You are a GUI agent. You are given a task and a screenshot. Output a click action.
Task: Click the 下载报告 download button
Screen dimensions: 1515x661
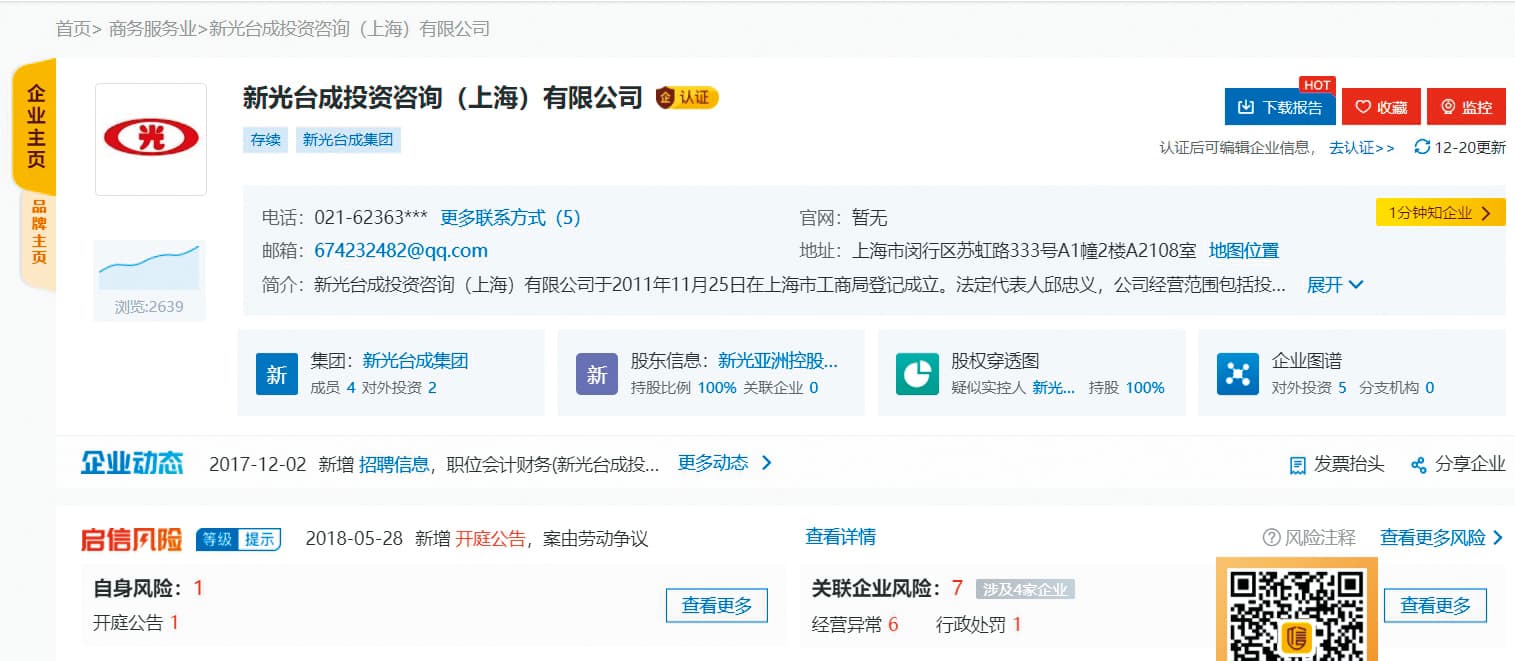tap(1280, 107)
